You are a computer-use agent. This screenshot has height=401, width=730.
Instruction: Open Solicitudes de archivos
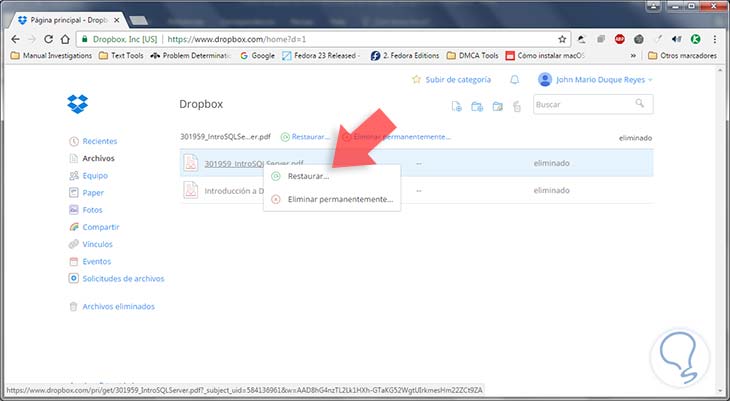pos(123,279)
